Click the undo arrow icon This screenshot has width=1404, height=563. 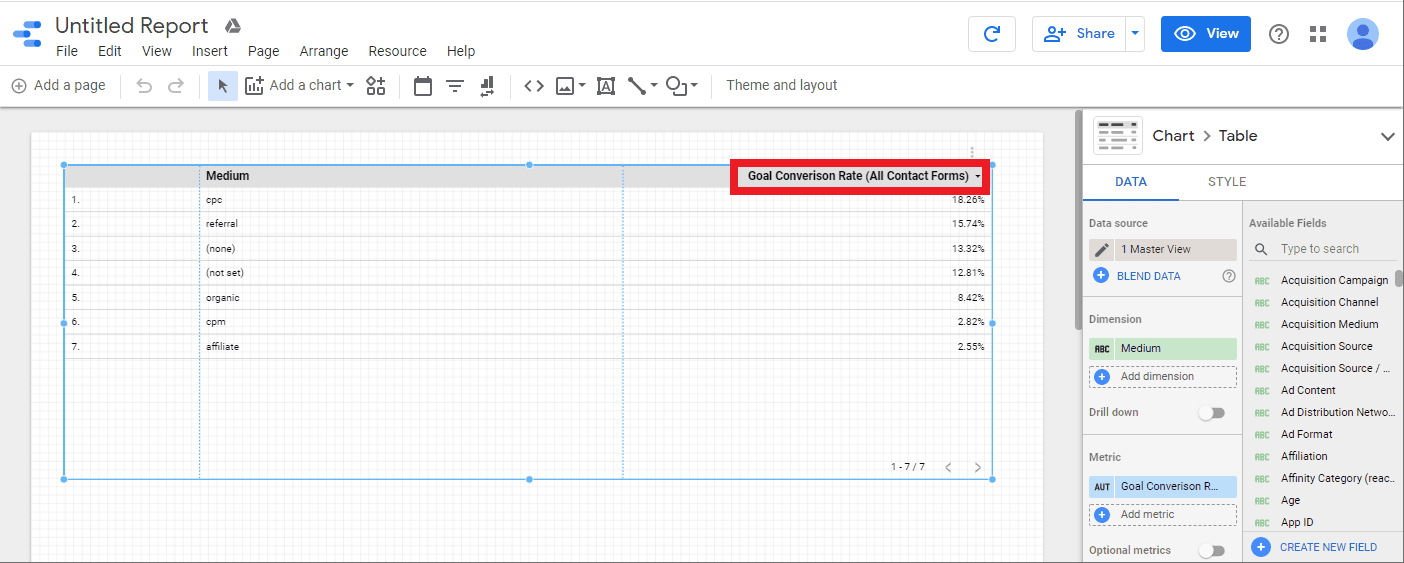144,86
